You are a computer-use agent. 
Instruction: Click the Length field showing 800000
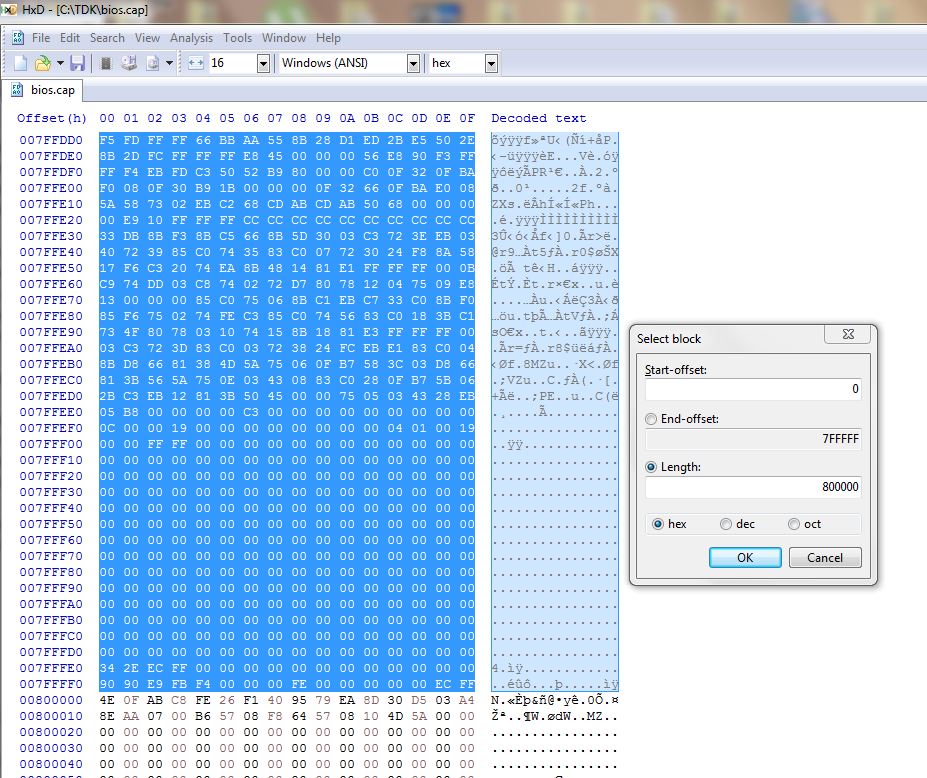pyautogui.click(x=753, y=487)
